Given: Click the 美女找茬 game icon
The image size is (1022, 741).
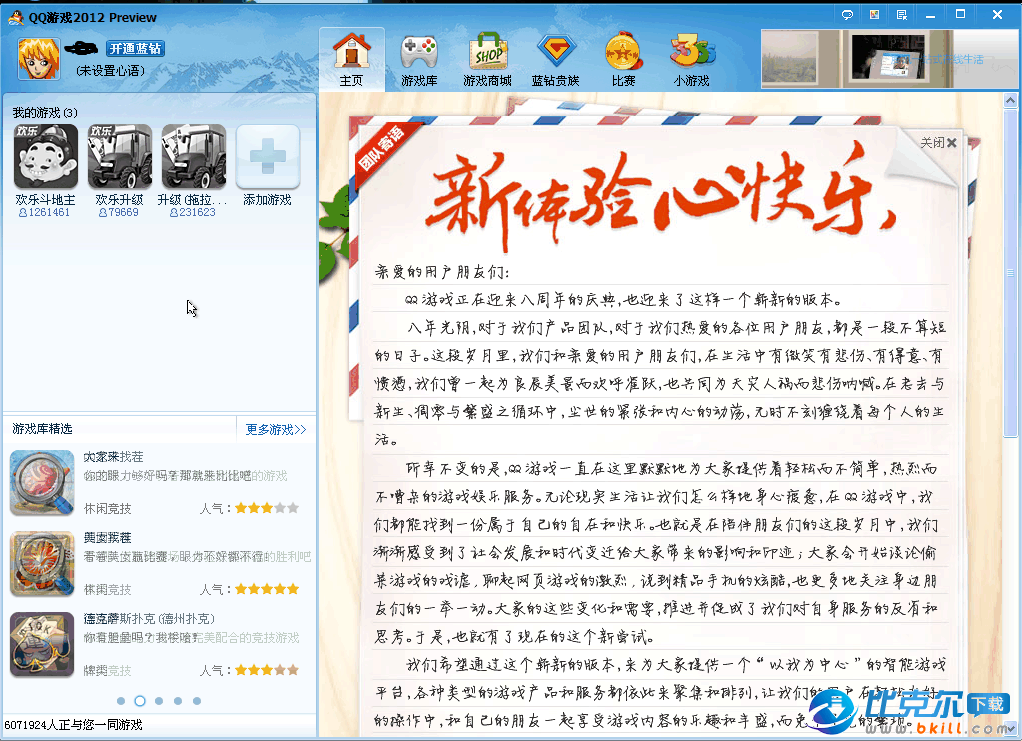Looking at the screenshot, I should click(x=42, y=564).
